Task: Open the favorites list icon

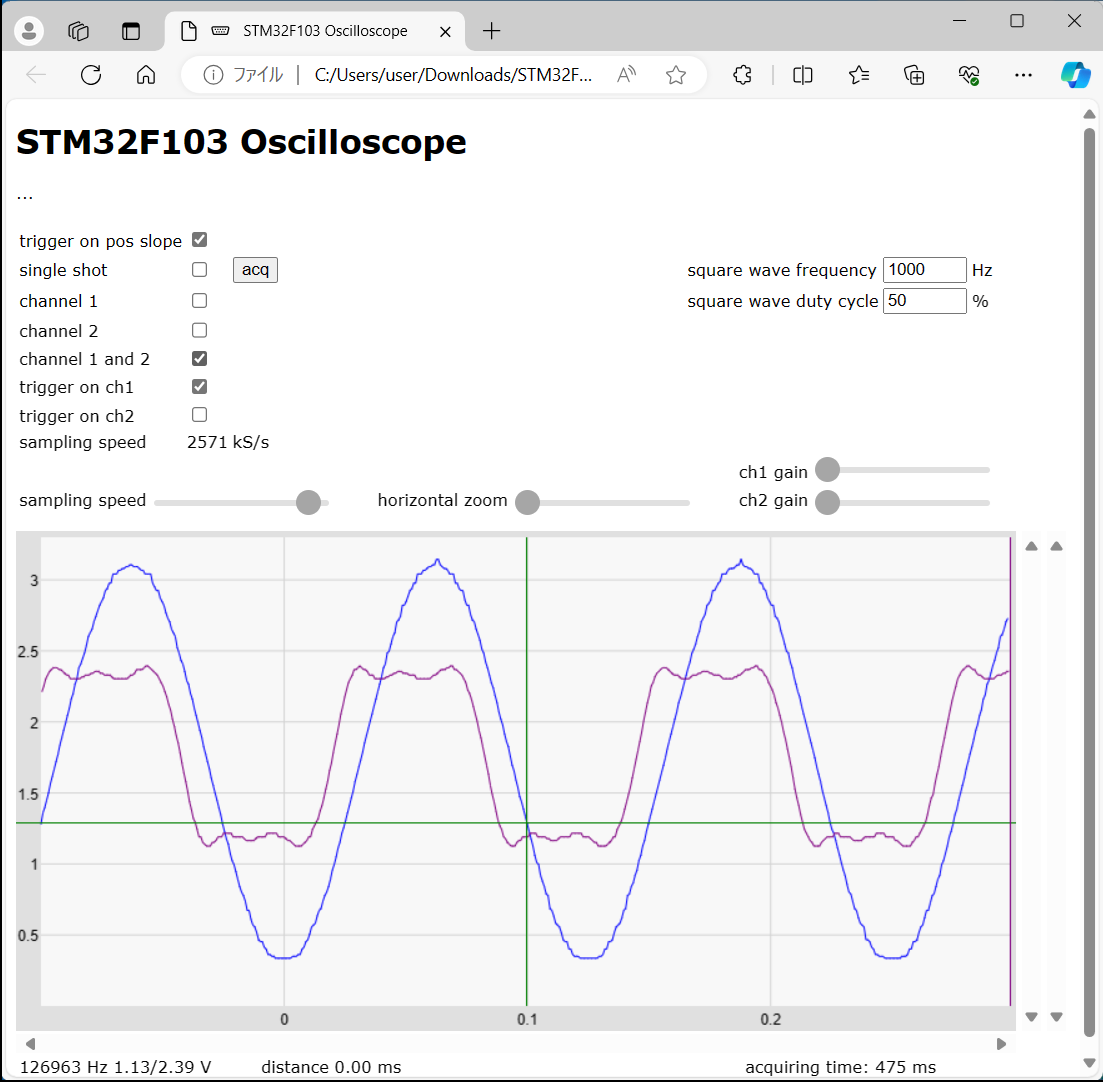Action: coord(858,75)
